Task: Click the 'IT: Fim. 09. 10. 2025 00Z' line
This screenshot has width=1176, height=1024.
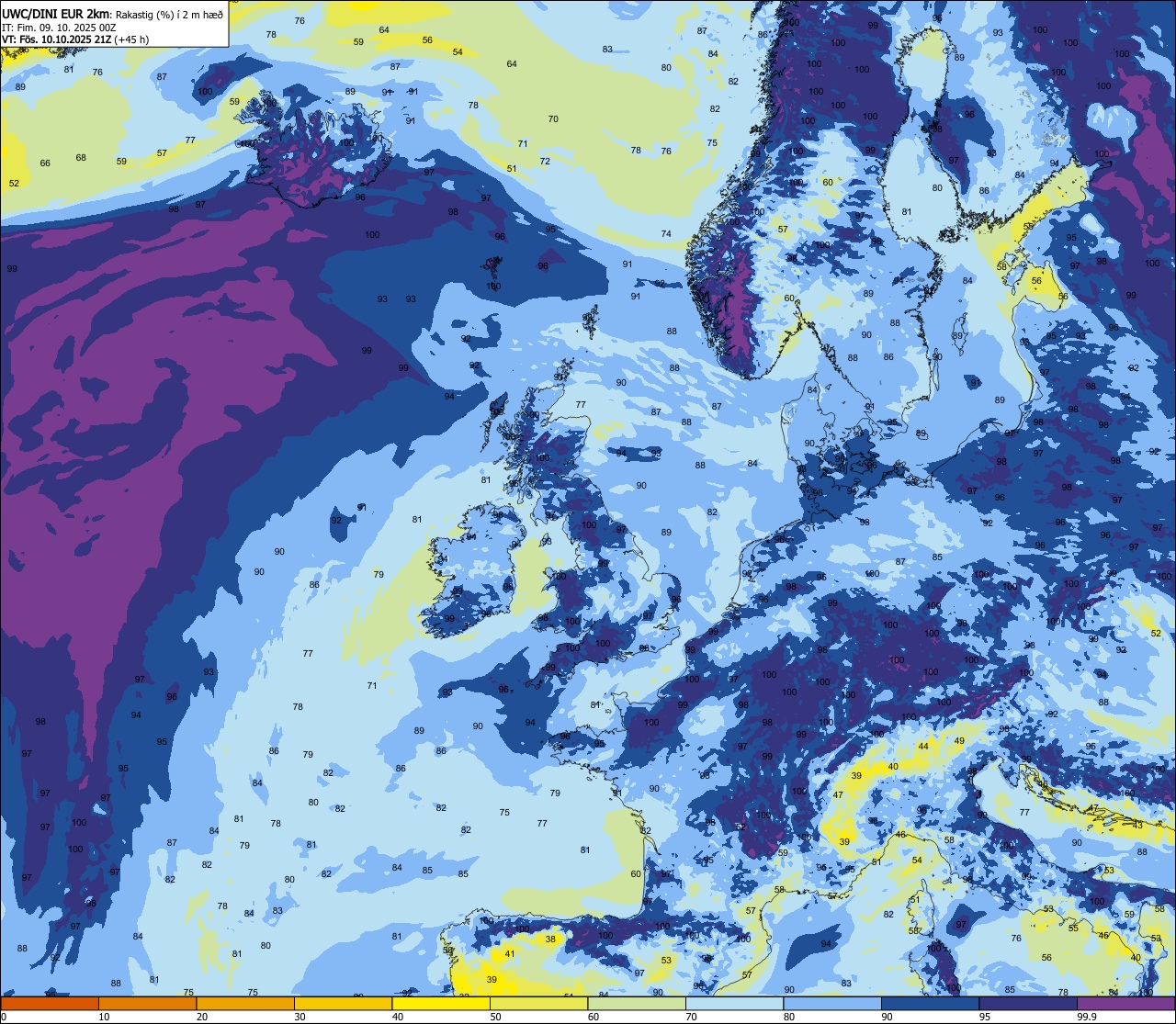Action: 59,27
